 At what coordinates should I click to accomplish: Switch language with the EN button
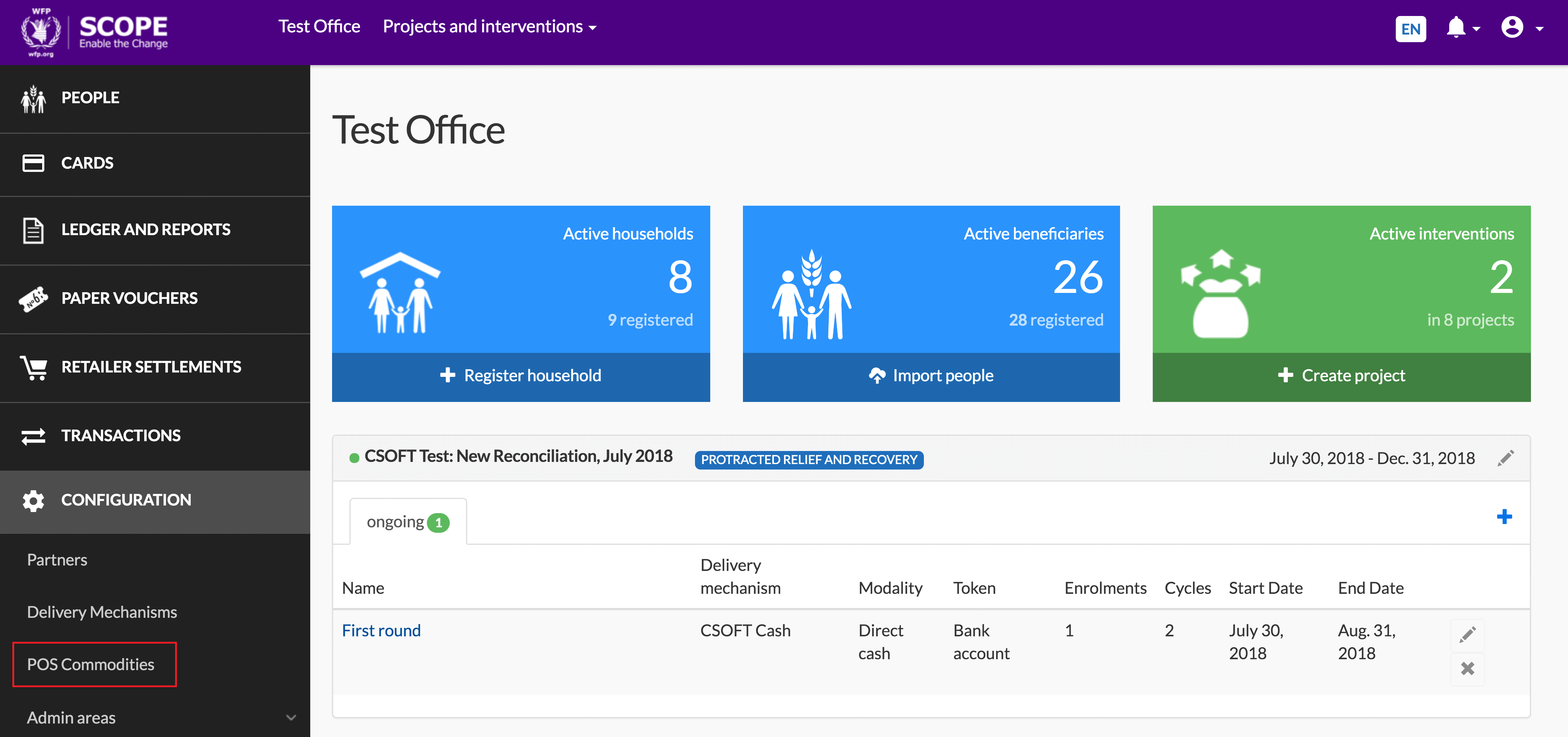[1410, 29]
